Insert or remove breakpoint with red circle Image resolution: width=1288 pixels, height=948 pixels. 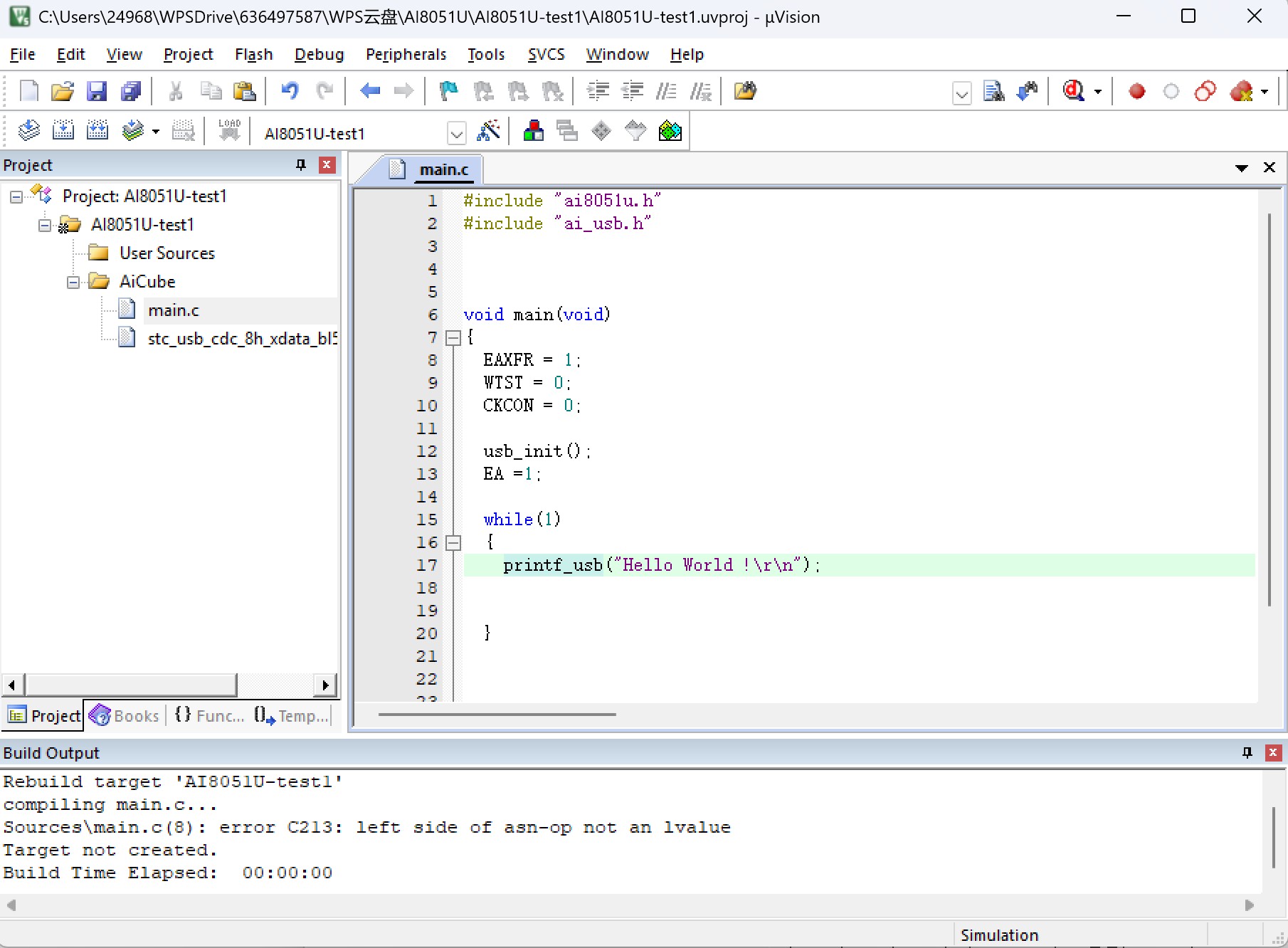coord(1136,91)
